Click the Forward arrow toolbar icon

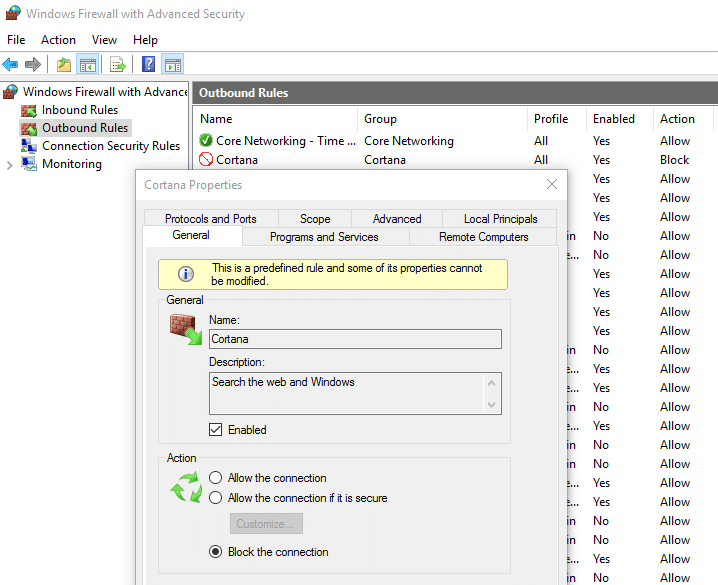[33, 65]
